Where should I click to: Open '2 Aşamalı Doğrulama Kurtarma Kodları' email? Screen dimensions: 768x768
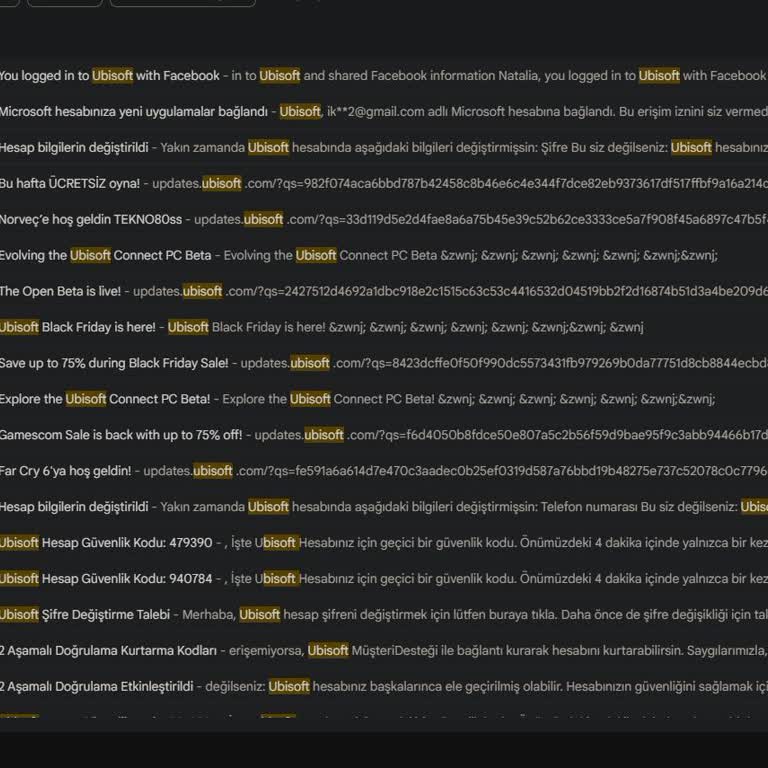pyautogui.click(x=384, y=650)
